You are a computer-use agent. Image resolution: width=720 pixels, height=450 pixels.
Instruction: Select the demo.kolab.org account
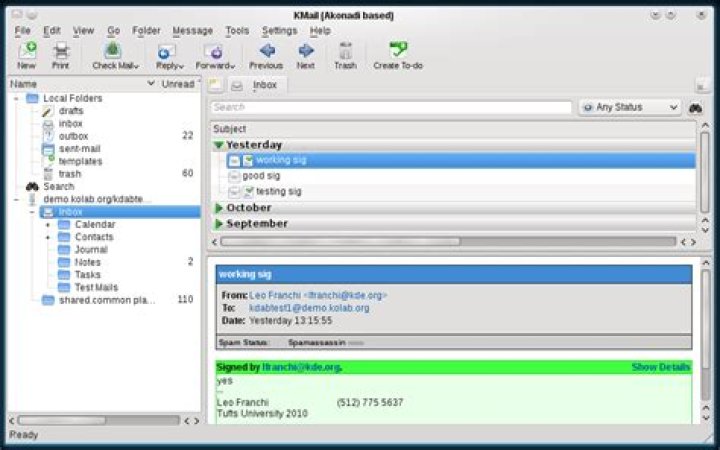[x=97, y=199]
